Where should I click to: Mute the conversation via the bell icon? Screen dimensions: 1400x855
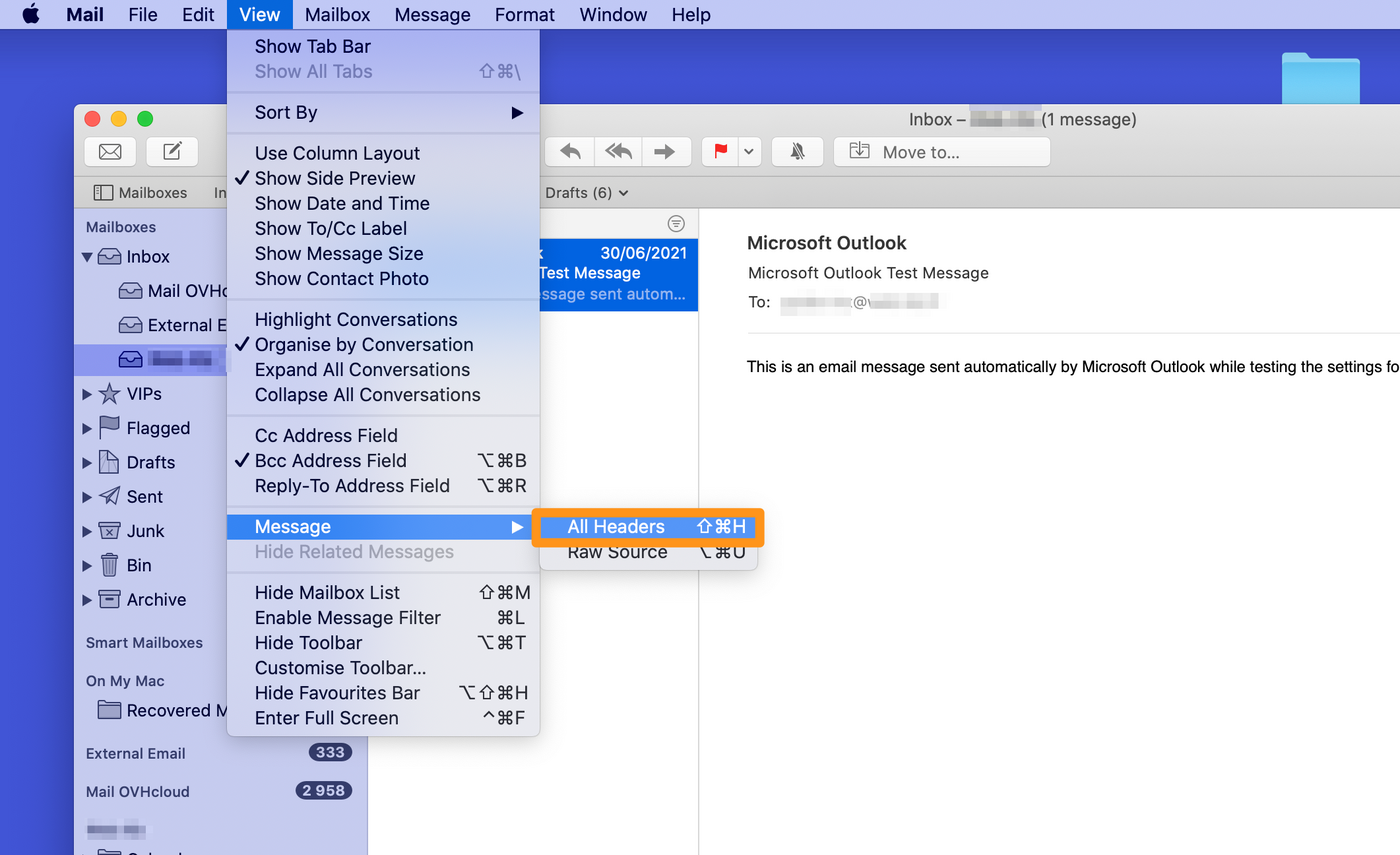796,151
